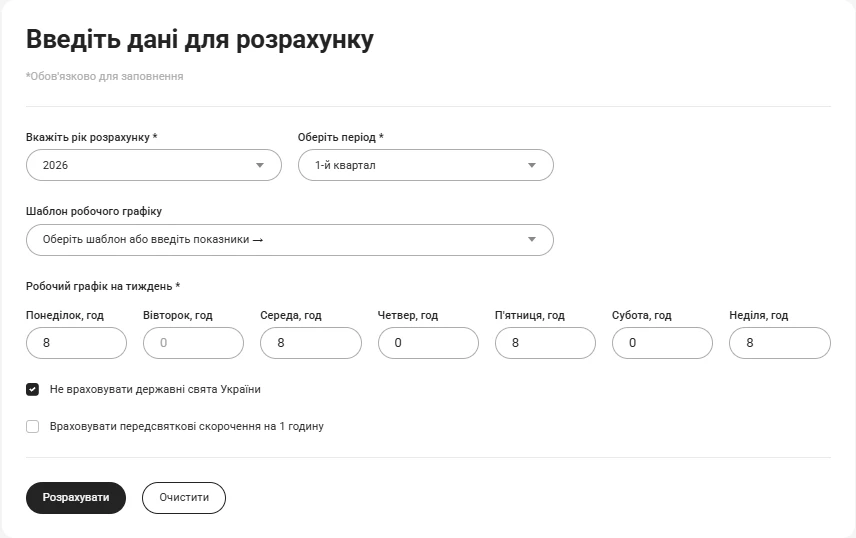Click the 'Враховувати передсвяткові скорочення на 1 годину' label
The width and height of the screenshot is (856, 538).
(x=187, y=426)
